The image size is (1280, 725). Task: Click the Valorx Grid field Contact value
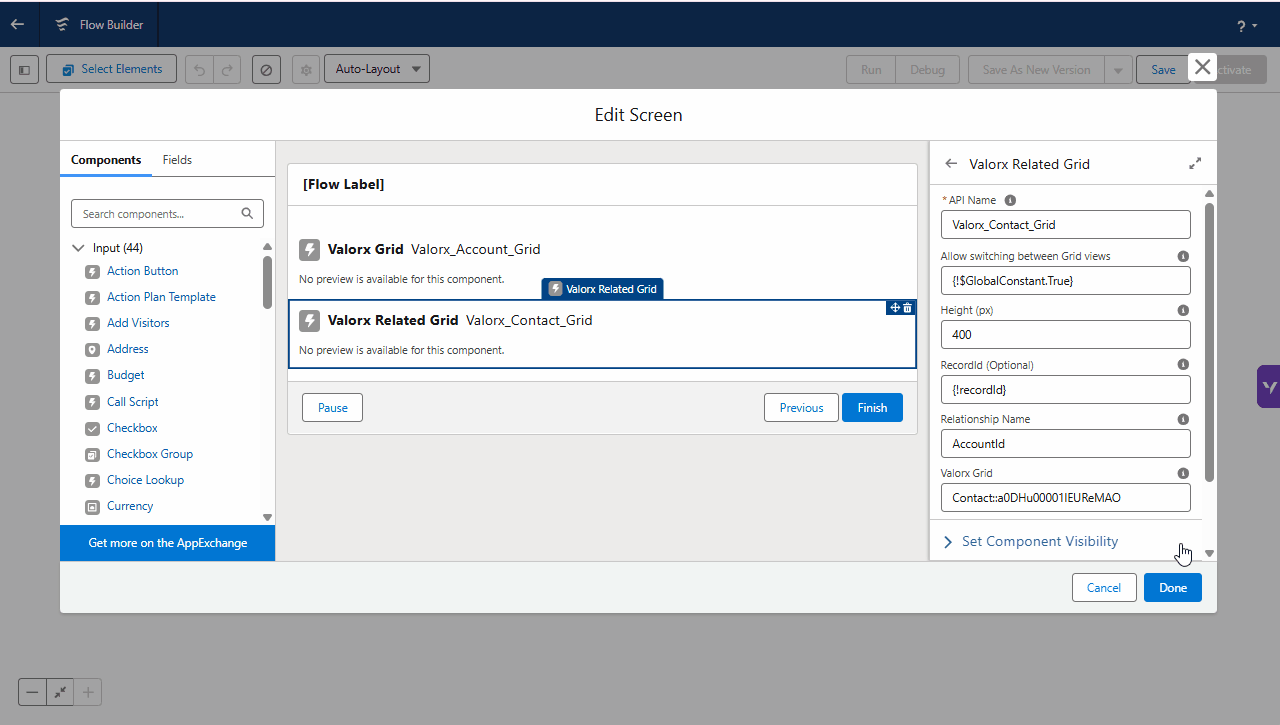click(1065, 497)
